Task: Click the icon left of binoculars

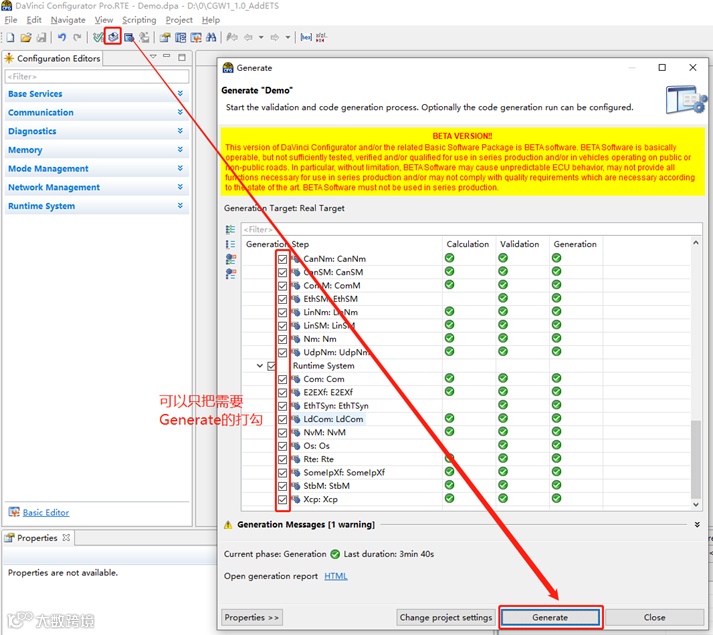Action: [x=196, y=37]
